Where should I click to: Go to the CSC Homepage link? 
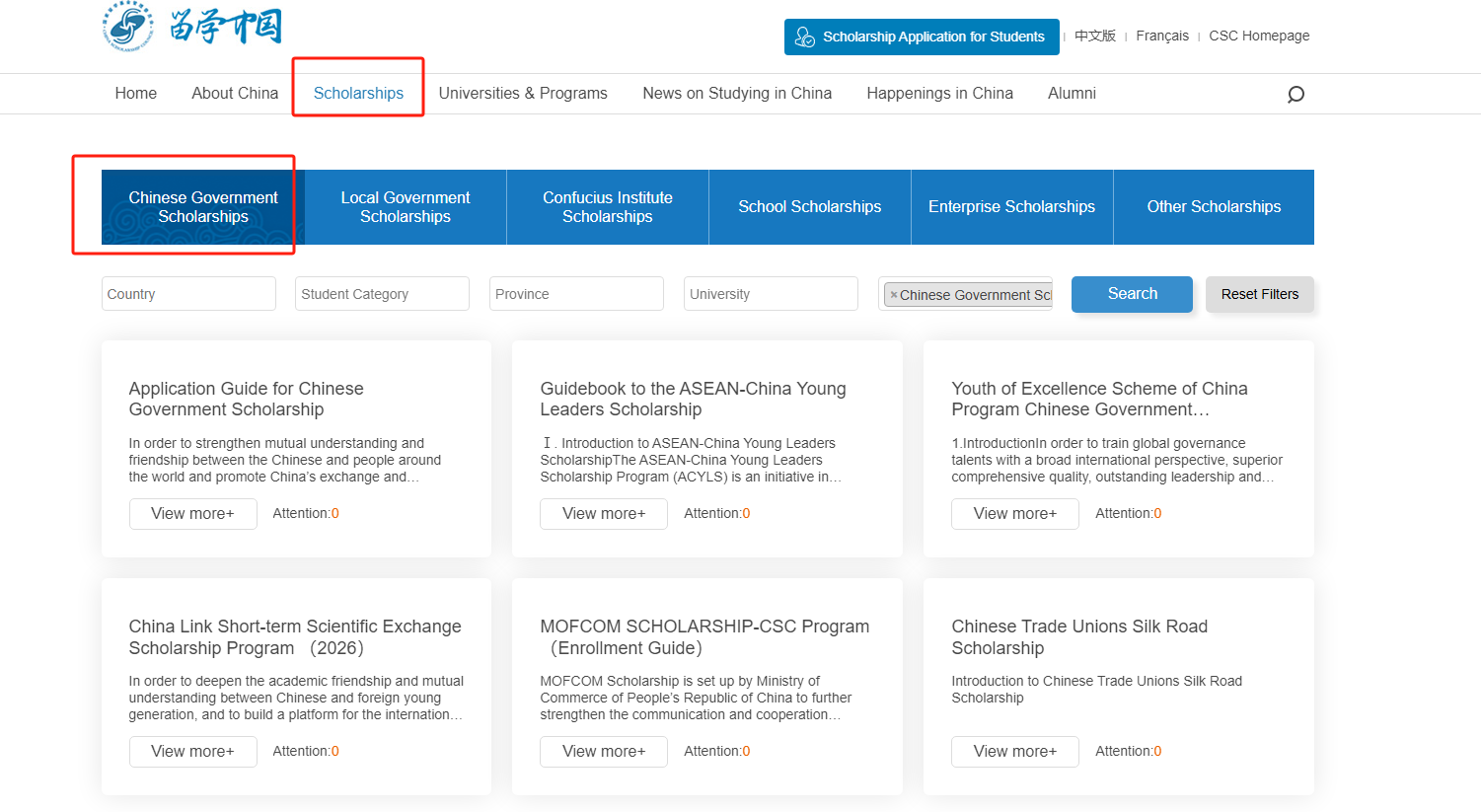1259,36
